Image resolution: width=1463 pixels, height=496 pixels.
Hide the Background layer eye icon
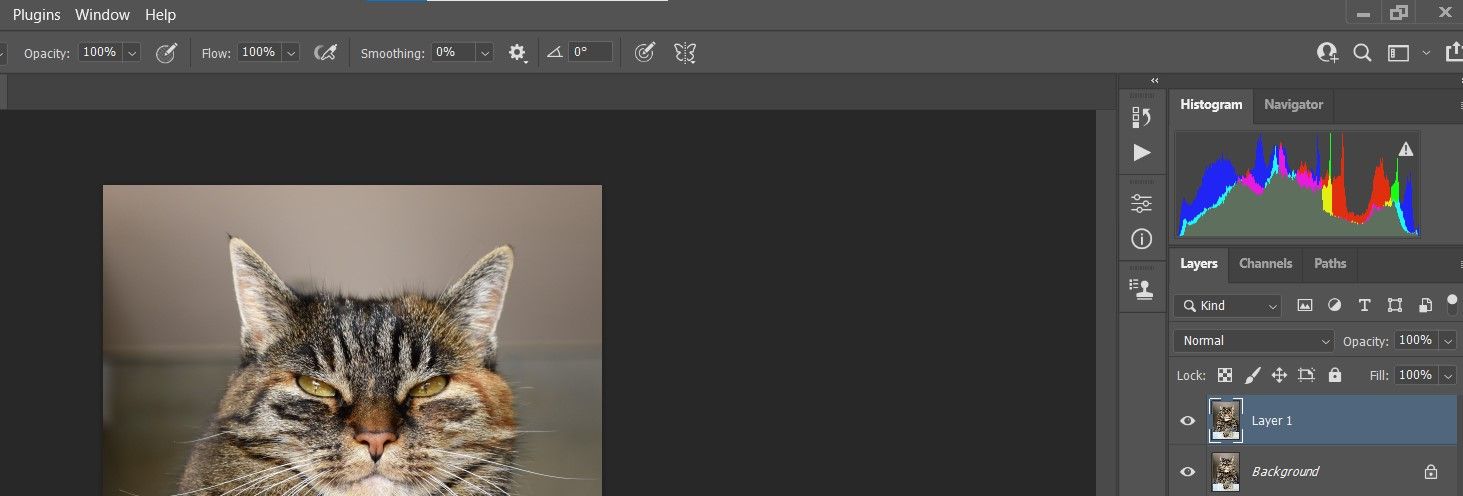click(x=1188, y=472)
